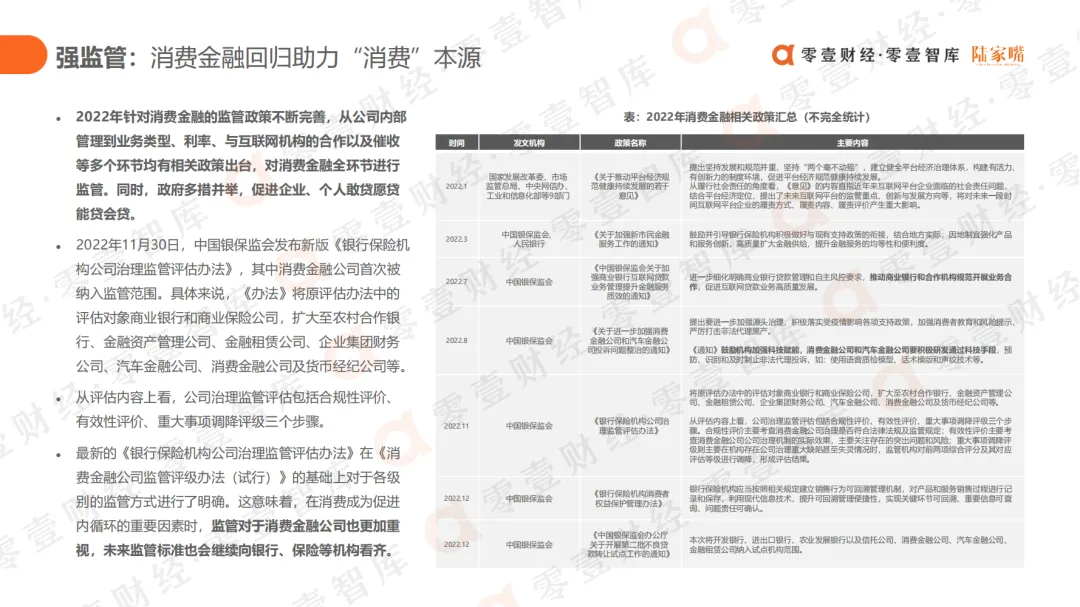The height and width of the screenshot is (607, 1080).
Task: Click the 2022.11 date cell
Action: 456,426
